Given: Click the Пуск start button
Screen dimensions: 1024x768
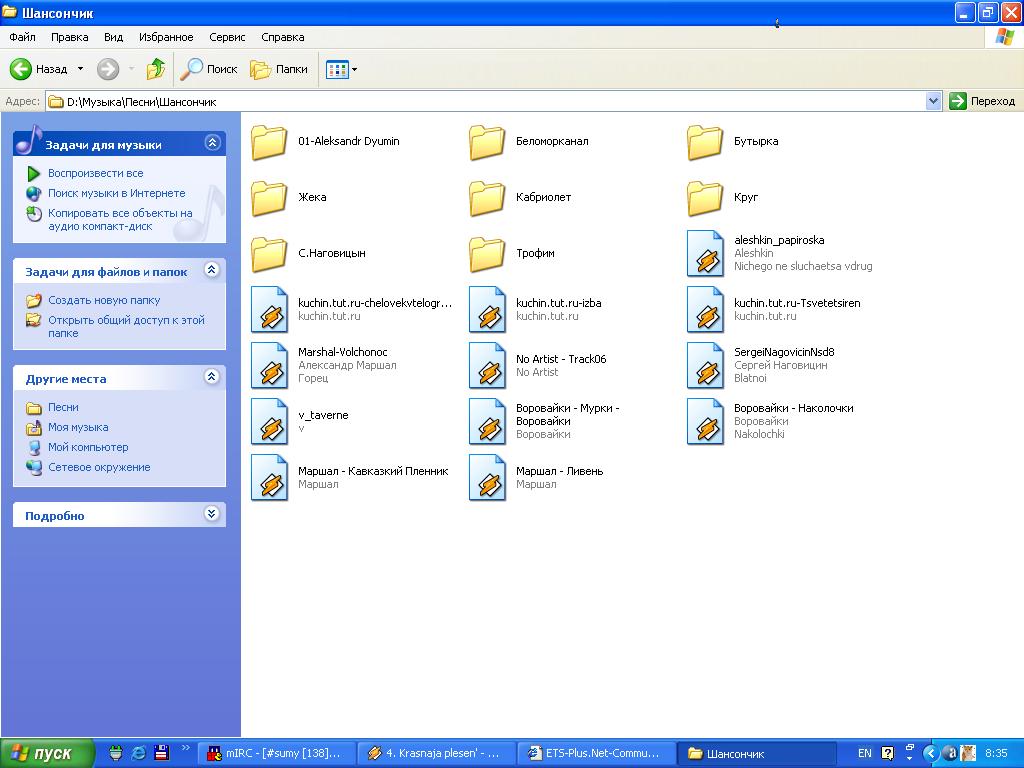Looking at the screenshot, I should click(47, 753).
